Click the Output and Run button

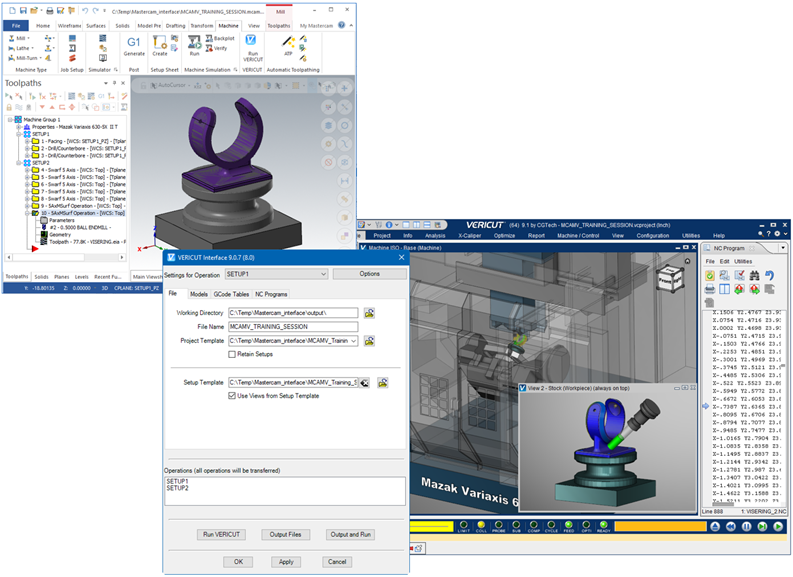click(x=350, y=535)
